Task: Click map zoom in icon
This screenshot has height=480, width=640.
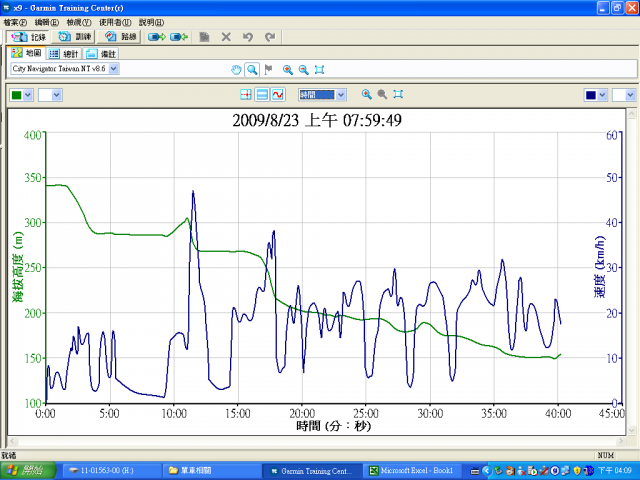Action: coord(288,70)
